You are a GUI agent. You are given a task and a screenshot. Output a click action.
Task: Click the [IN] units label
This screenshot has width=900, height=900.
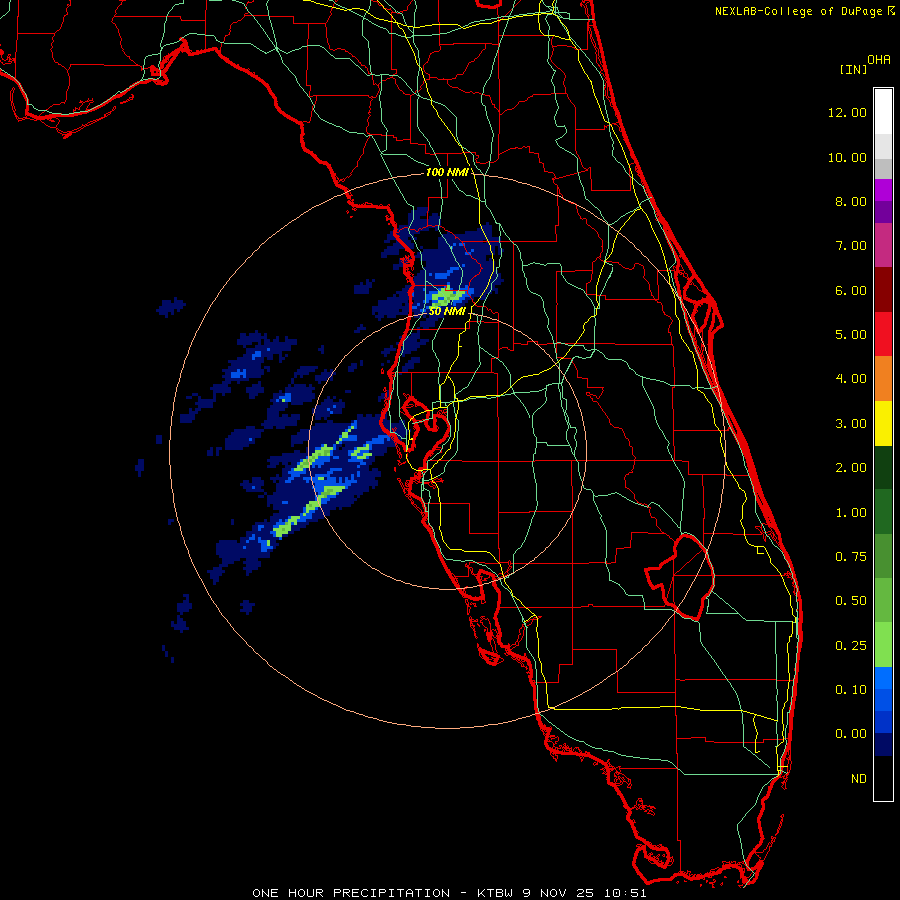click(x=854, y=69)
